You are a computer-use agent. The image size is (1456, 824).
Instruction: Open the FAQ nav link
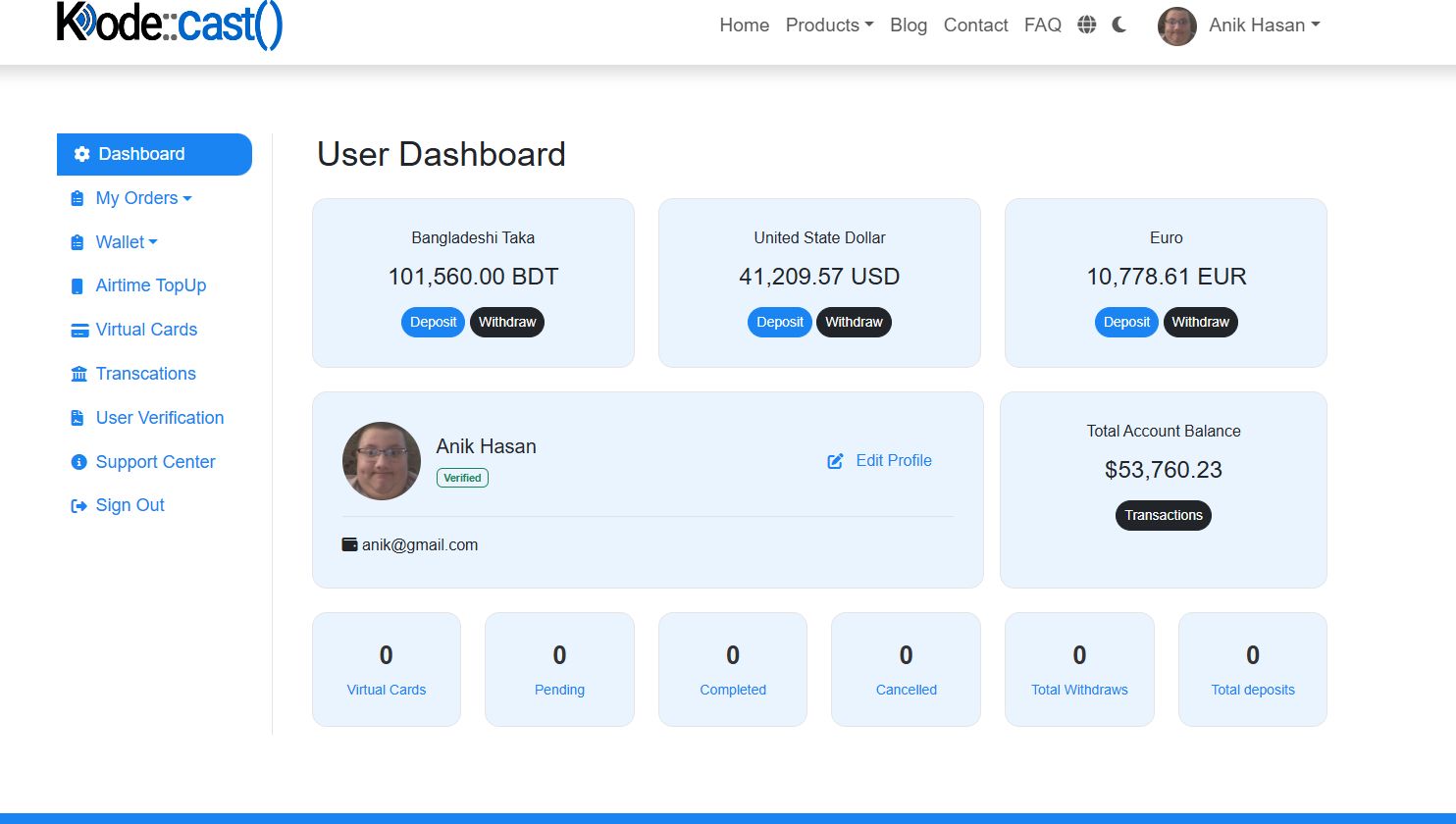[1042, 26]
